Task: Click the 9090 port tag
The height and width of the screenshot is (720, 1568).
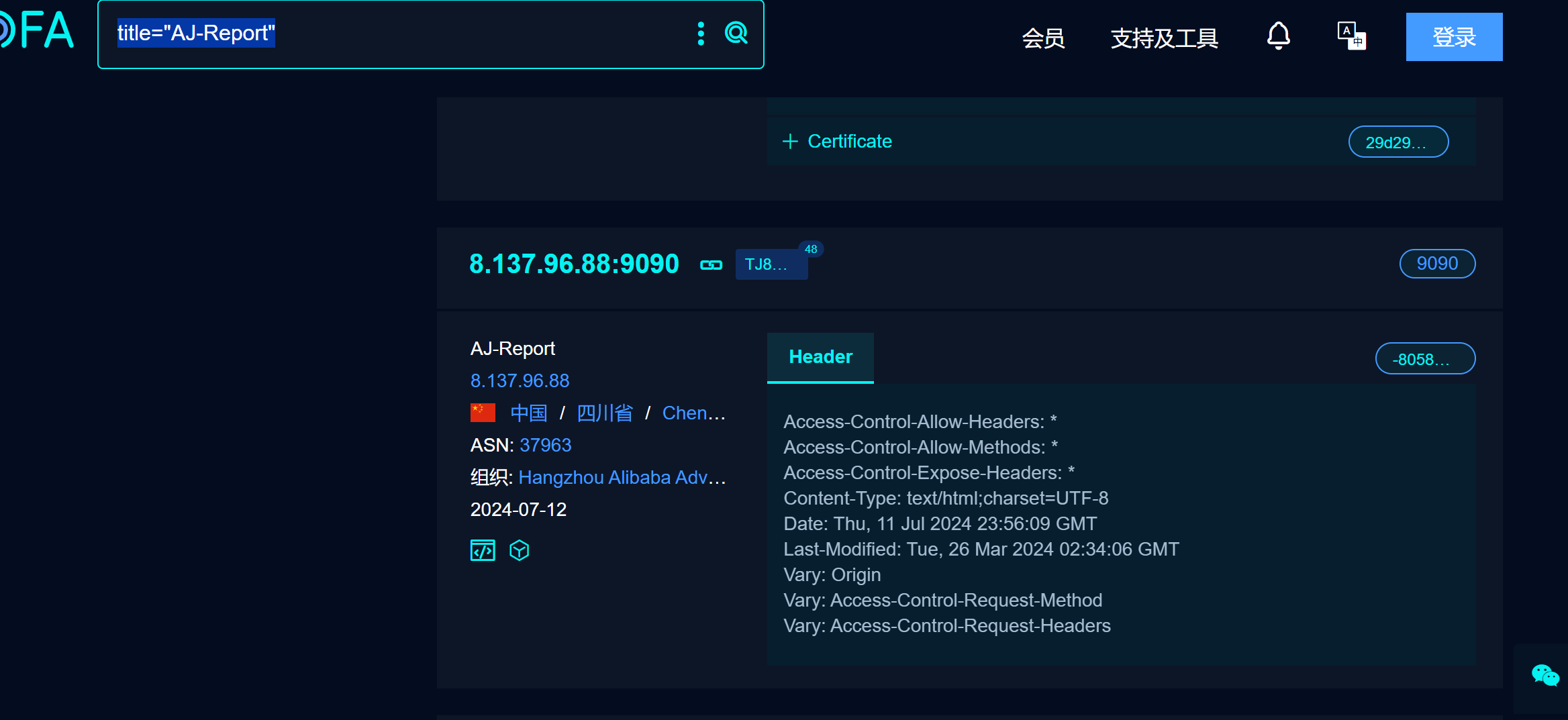Action: 1437,264
